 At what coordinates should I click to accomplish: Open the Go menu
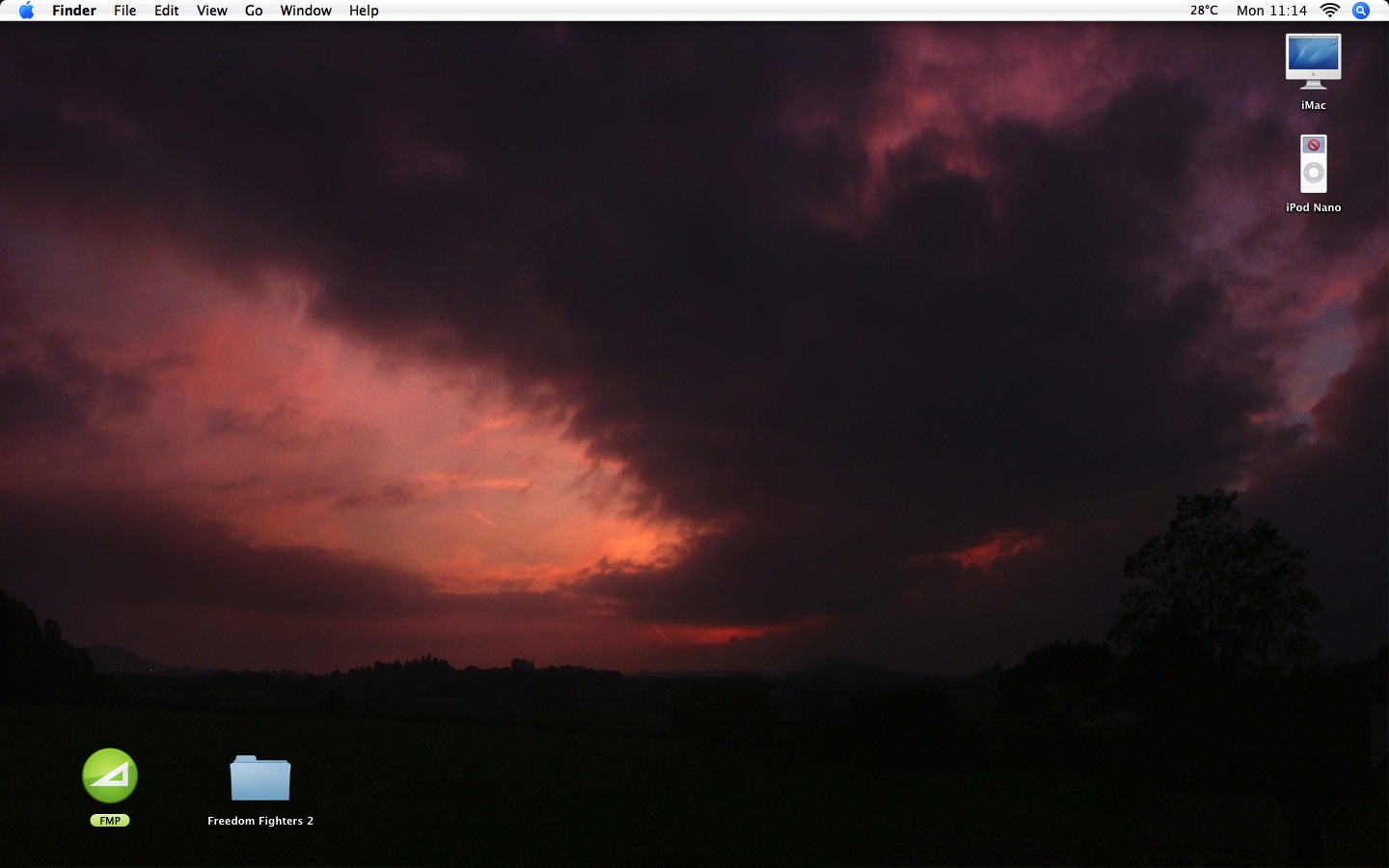254,11
